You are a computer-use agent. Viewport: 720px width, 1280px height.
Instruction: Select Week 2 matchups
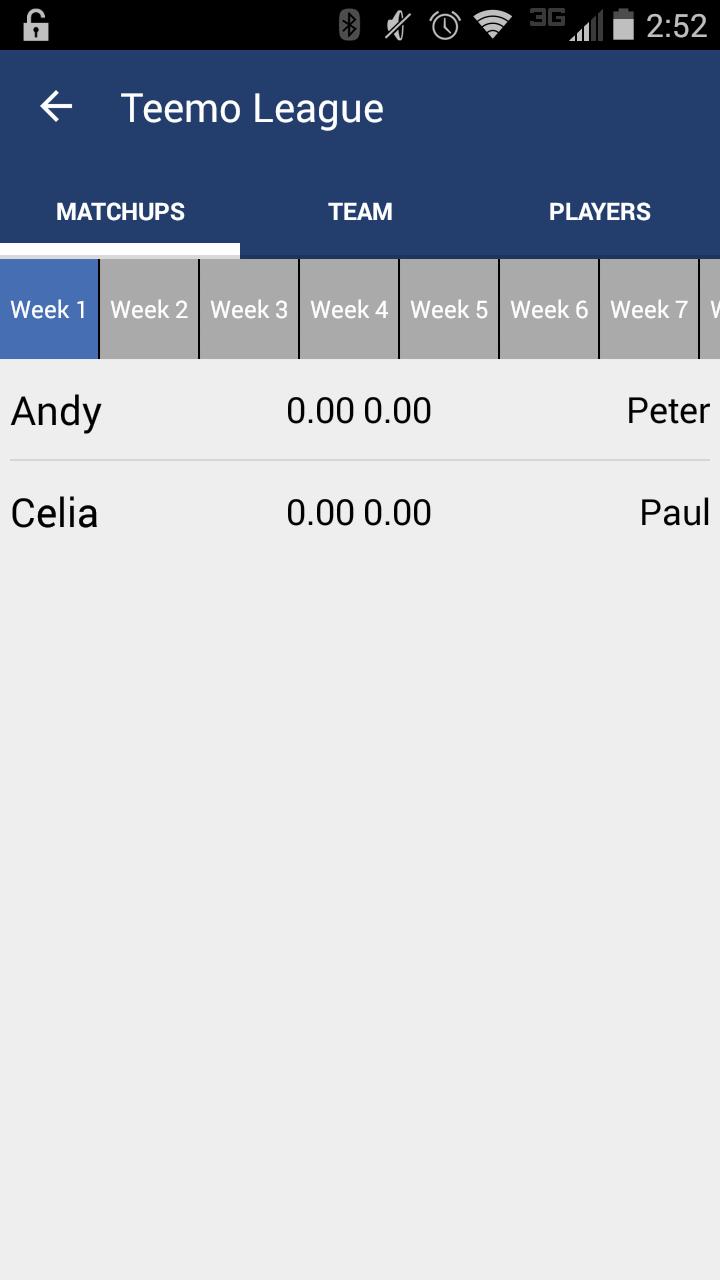tap(149, 309)
